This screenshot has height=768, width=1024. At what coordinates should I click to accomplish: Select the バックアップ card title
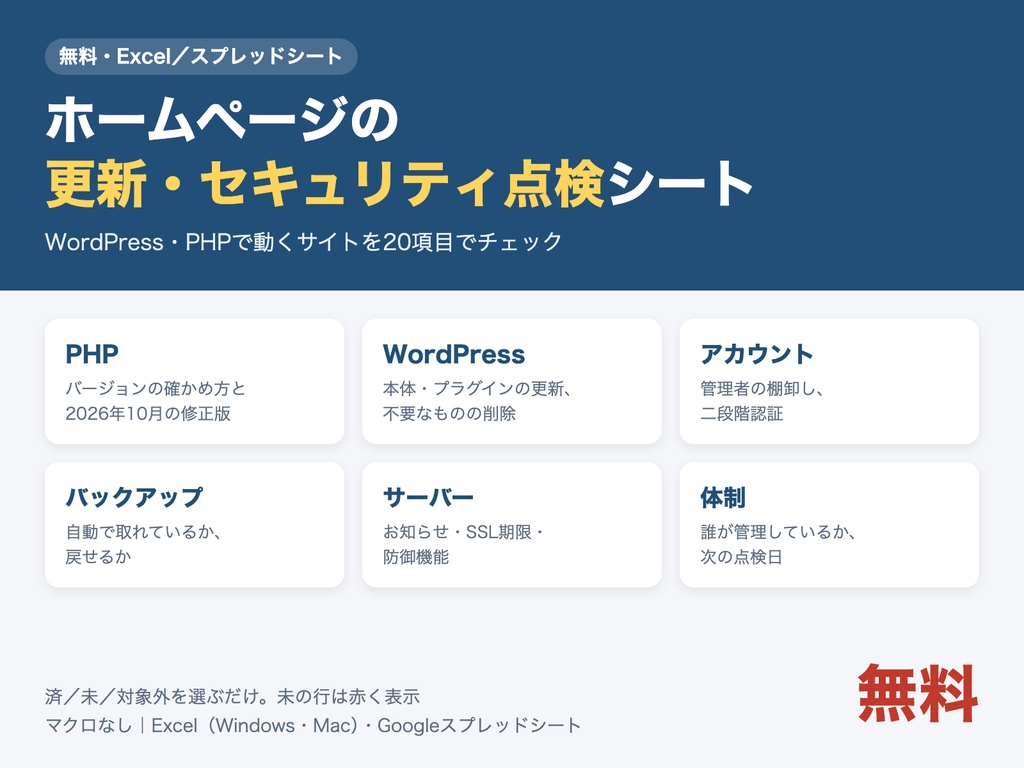click(x=135, y=498)
